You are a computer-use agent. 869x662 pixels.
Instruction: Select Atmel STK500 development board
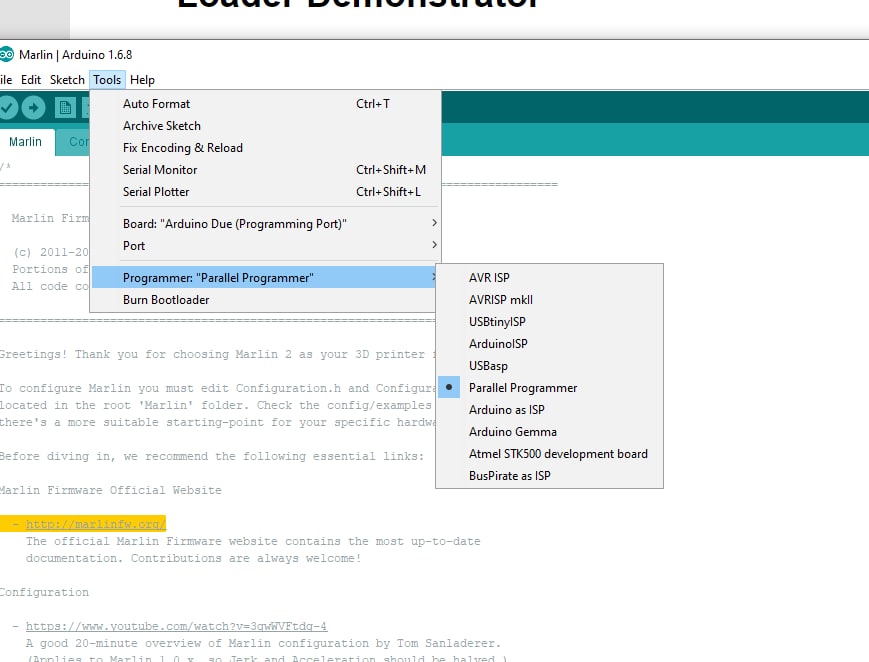pyautogui.click(x=549, y=454)
